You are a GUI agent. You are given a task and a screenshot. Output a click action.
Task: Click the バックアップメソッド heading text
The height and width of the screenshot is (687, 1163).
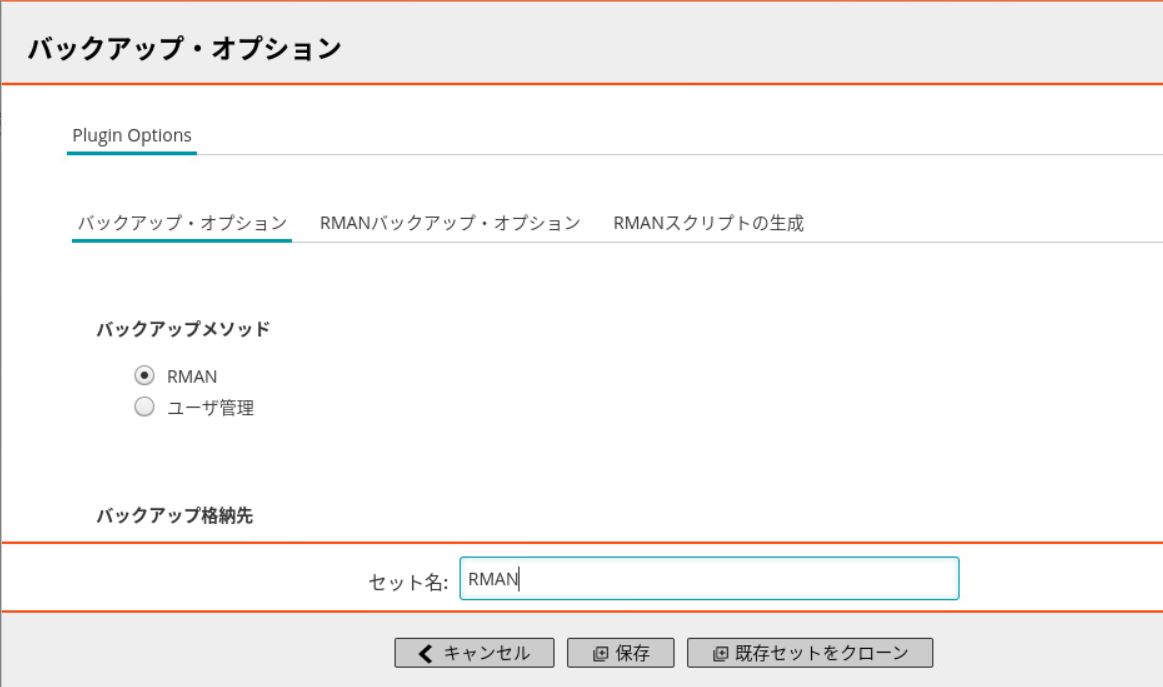point(183,329)
